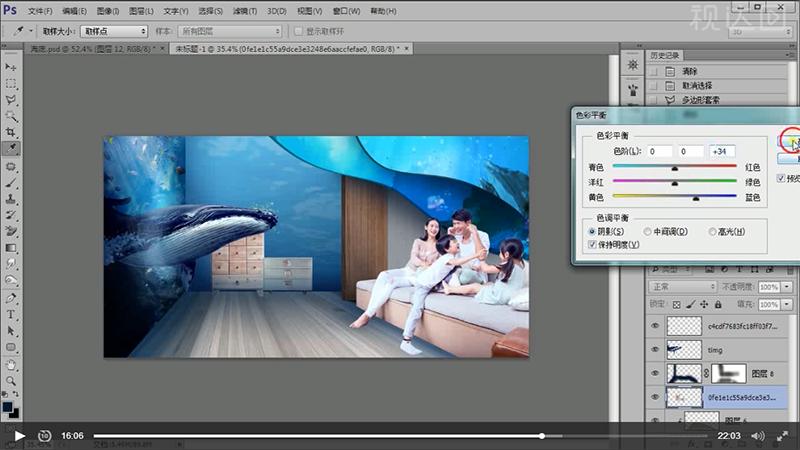This screenshot has width=800, height=450.
Task: Select the Path Selection tool
Action: click(11, 331)
